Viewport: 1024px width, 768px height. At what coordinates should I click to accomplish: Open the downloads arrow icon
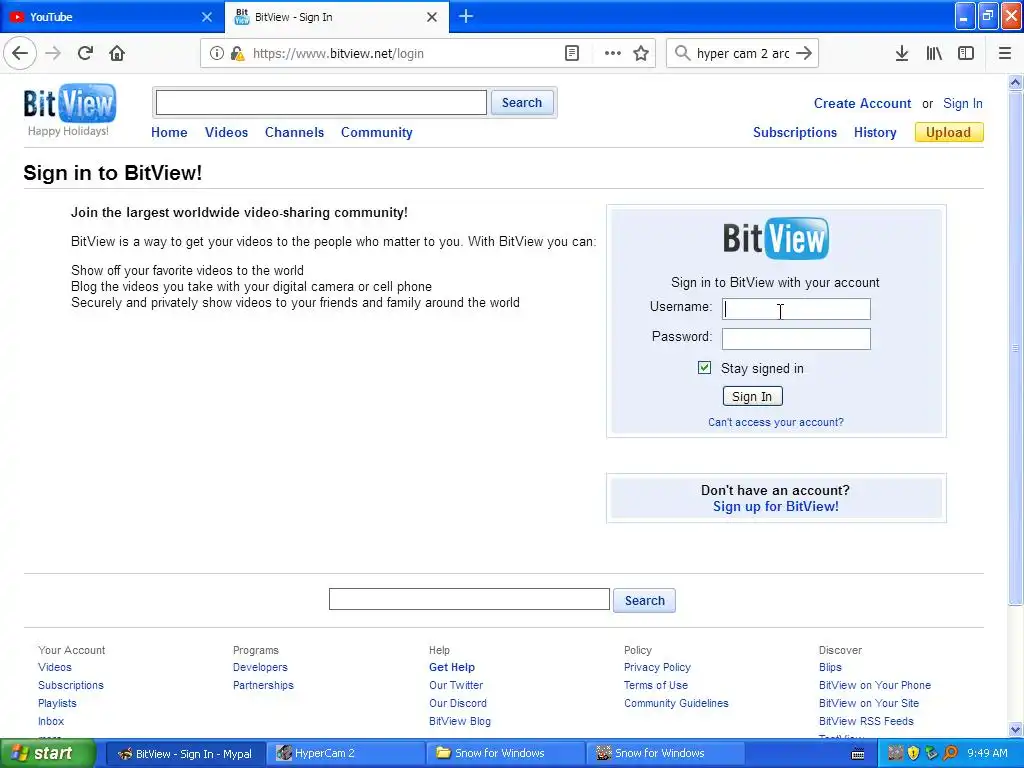[902, 54]
